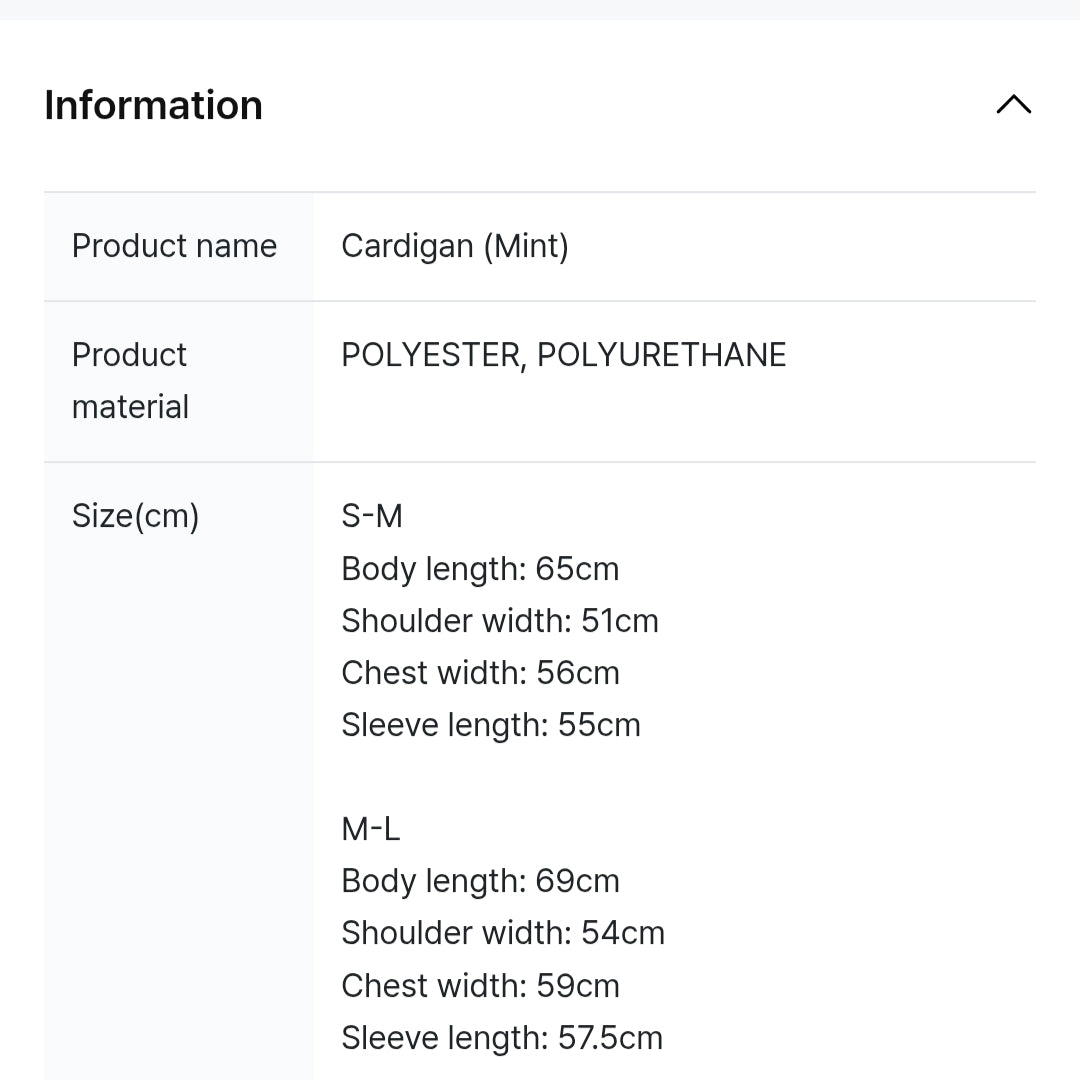The width and height of the screenshot is (1080, 1080).
Task: Click the Sleeve length: 55cm text
Action: click(491, 725)
